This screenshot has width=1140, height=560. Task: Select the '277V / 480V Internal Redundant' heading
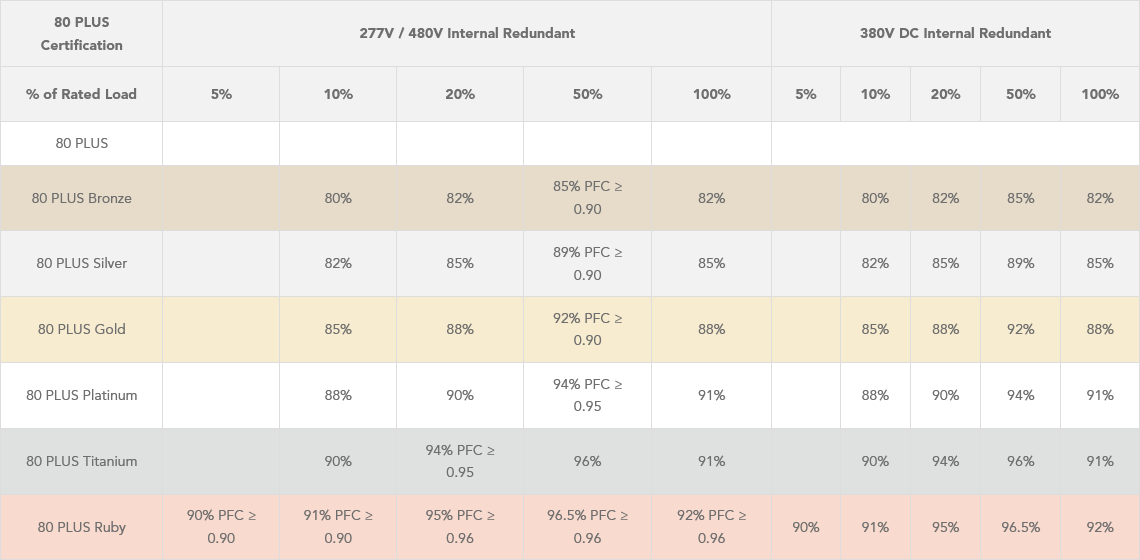[467, 33]
